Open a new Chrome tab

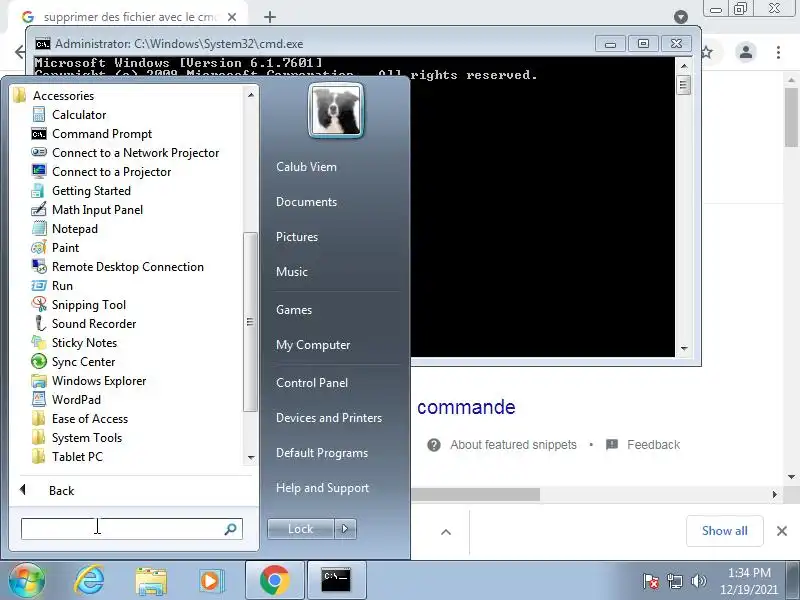click(x=270, y=17)
